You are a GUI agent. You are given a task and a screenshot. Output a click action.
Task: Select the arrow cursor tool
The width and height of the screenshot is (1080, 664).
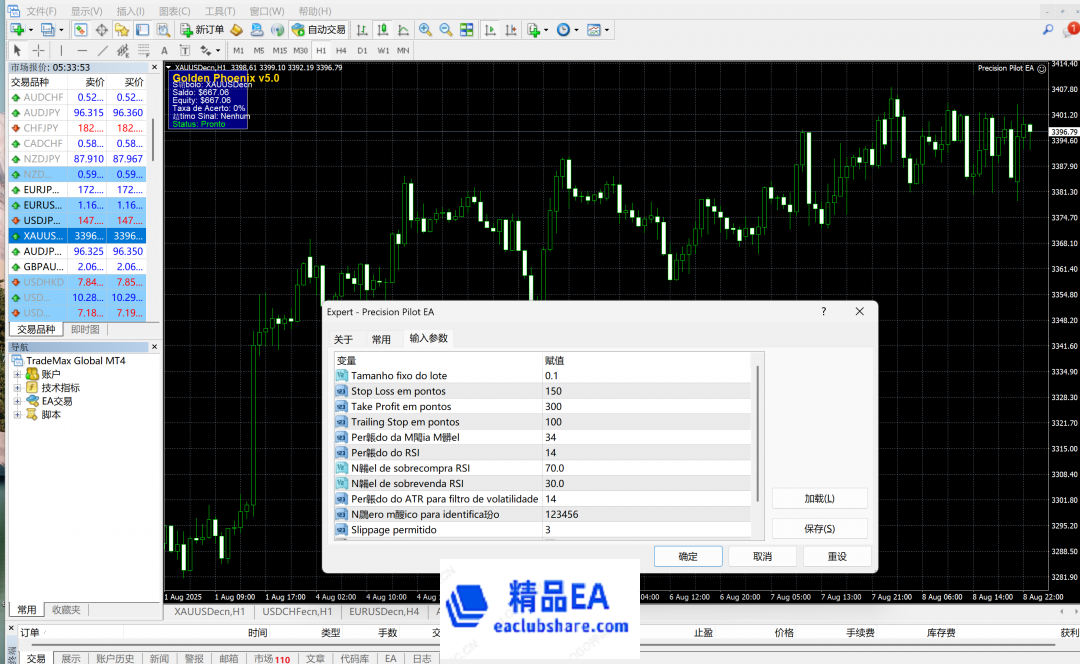point(17,50)
